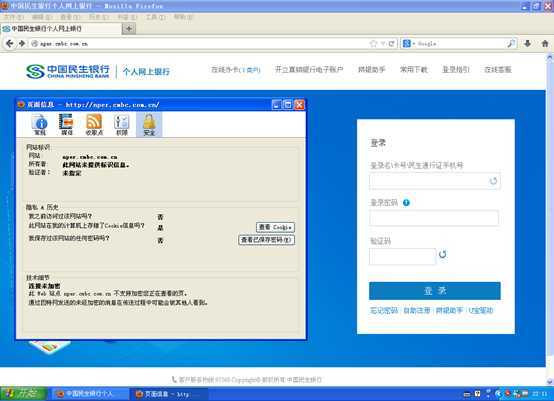Image resolution: width=554 pixels, height=401 pixels.
Task: Click the Firefox icon in the main title bar
Action: (4, 6)
